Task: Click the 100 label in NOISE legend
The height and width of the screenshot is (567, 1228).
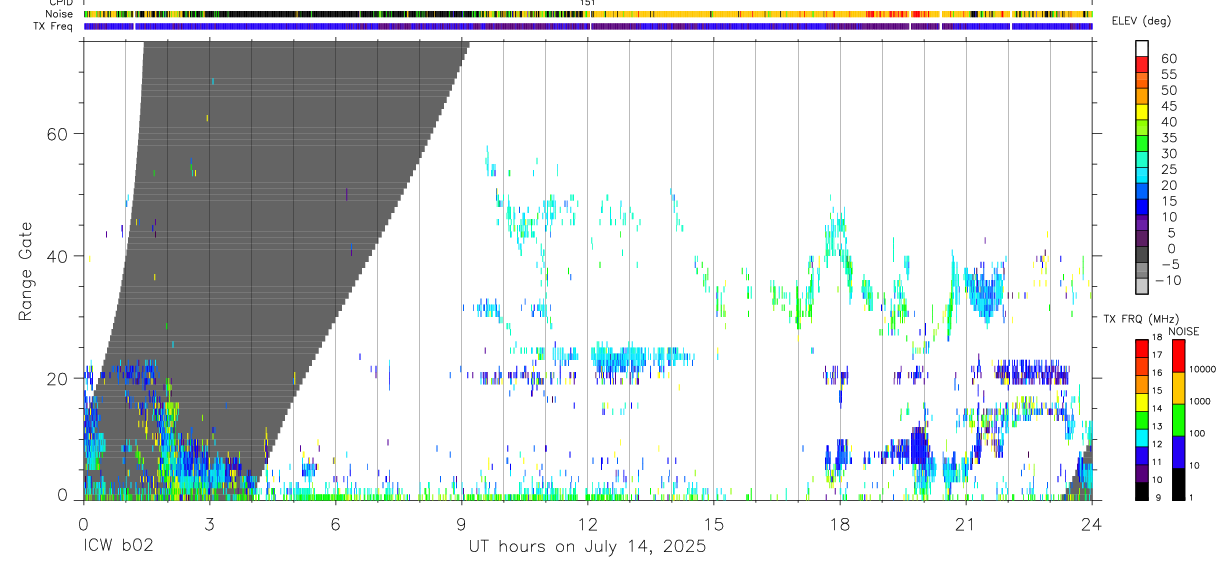Action: coord(1197,433)
